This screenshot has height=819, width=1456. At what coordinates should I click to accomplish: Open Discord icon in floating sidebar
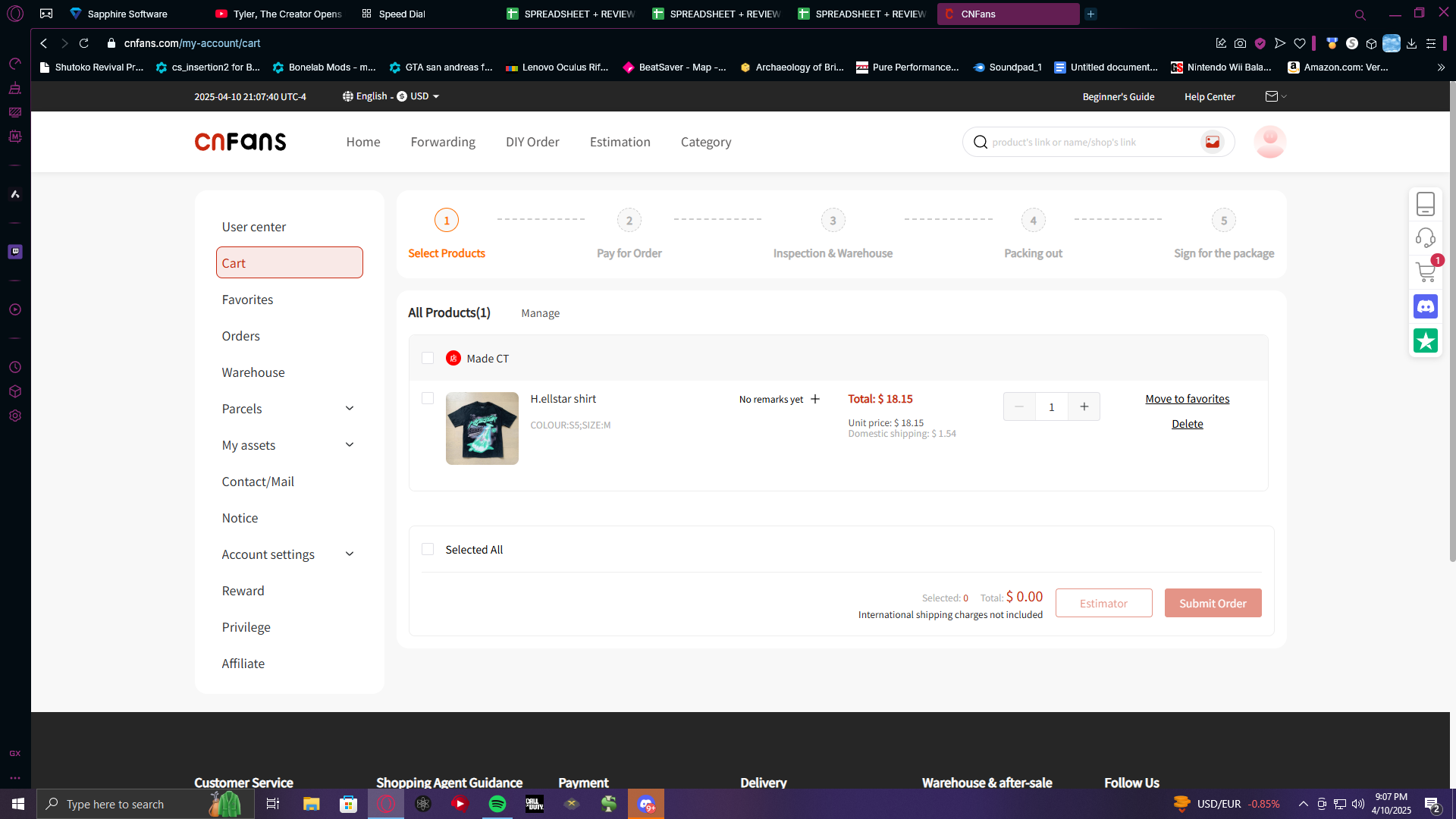[x=1426, y=307]
